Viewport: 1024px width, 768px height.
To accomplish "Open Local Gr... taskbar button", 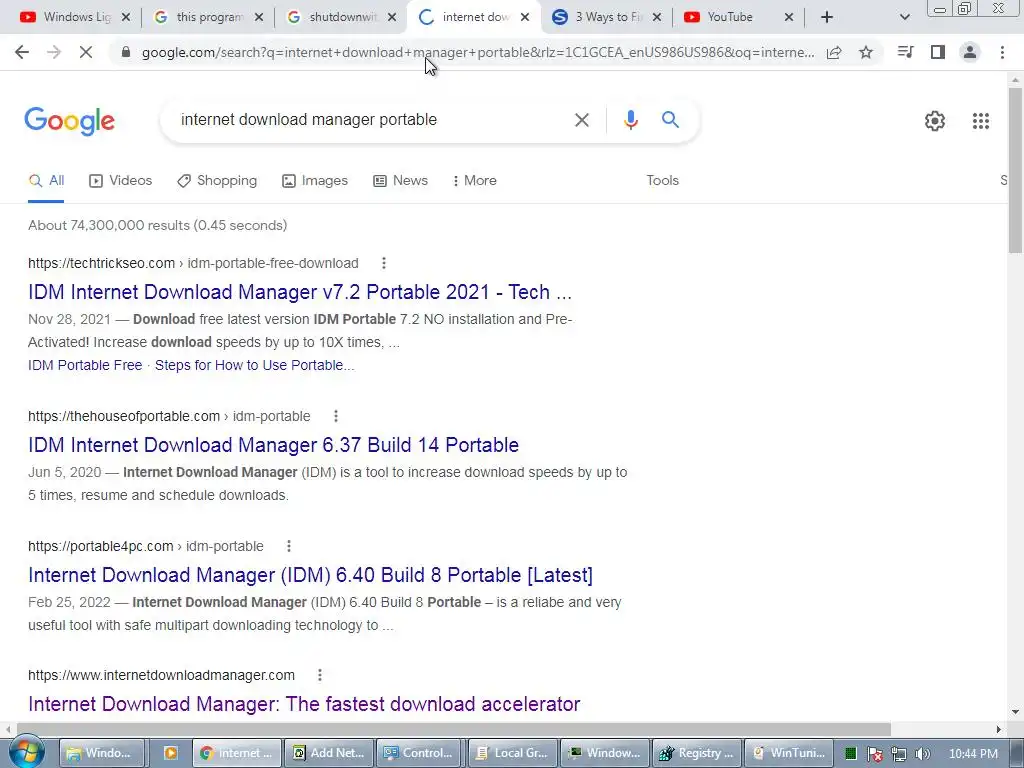I will point(512,753).
